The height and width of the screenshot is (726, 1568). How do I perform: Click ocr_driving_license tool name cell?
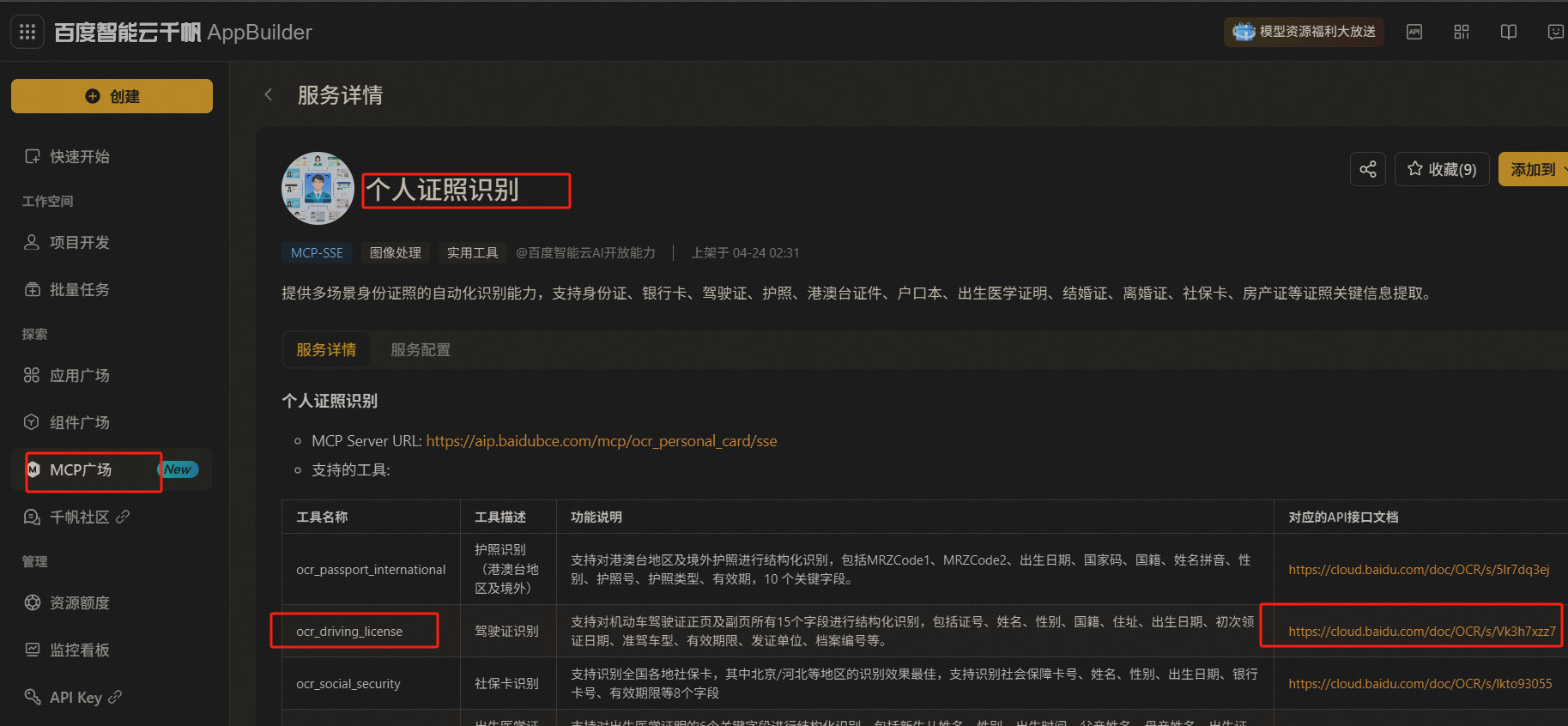pyautogui.click(x=371, y=632)
